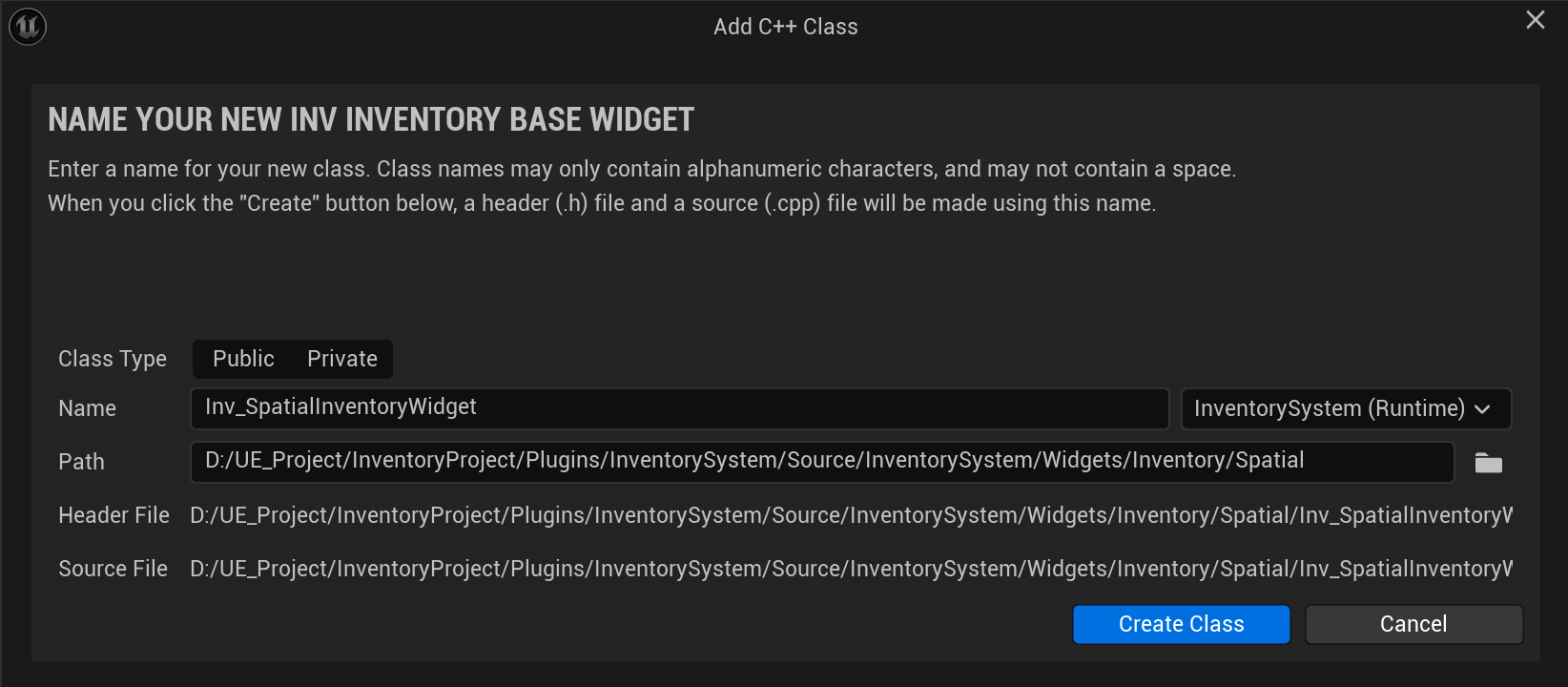Click into the Path text field
Screen dimensions: 1568x687
click(x=821, y=462)
